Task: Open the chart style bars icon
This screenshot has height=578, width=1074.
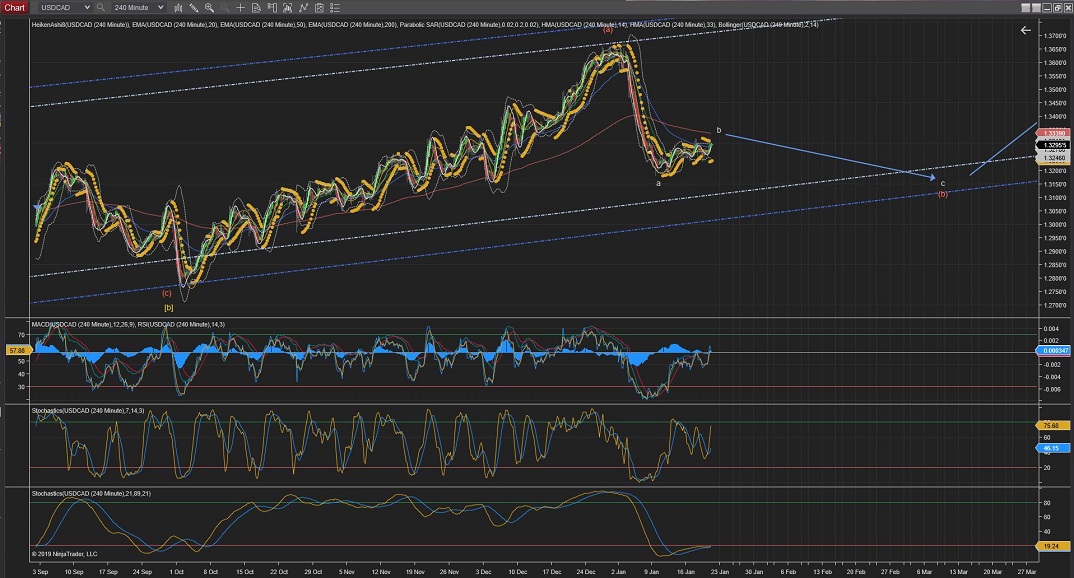Action: 178,8
